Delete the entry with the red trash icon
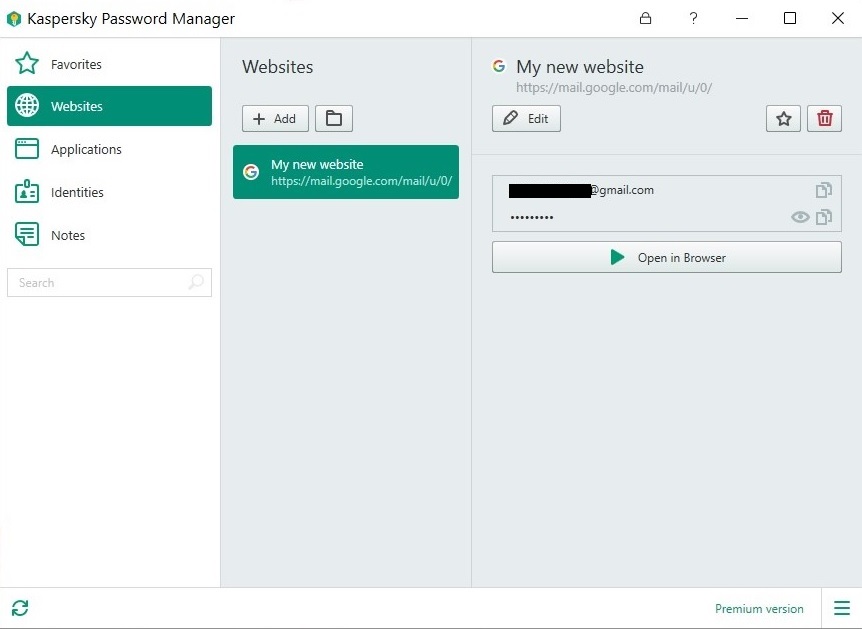This screenshot has height=629, width=862. pyautogui.click(x=824, y=119)
